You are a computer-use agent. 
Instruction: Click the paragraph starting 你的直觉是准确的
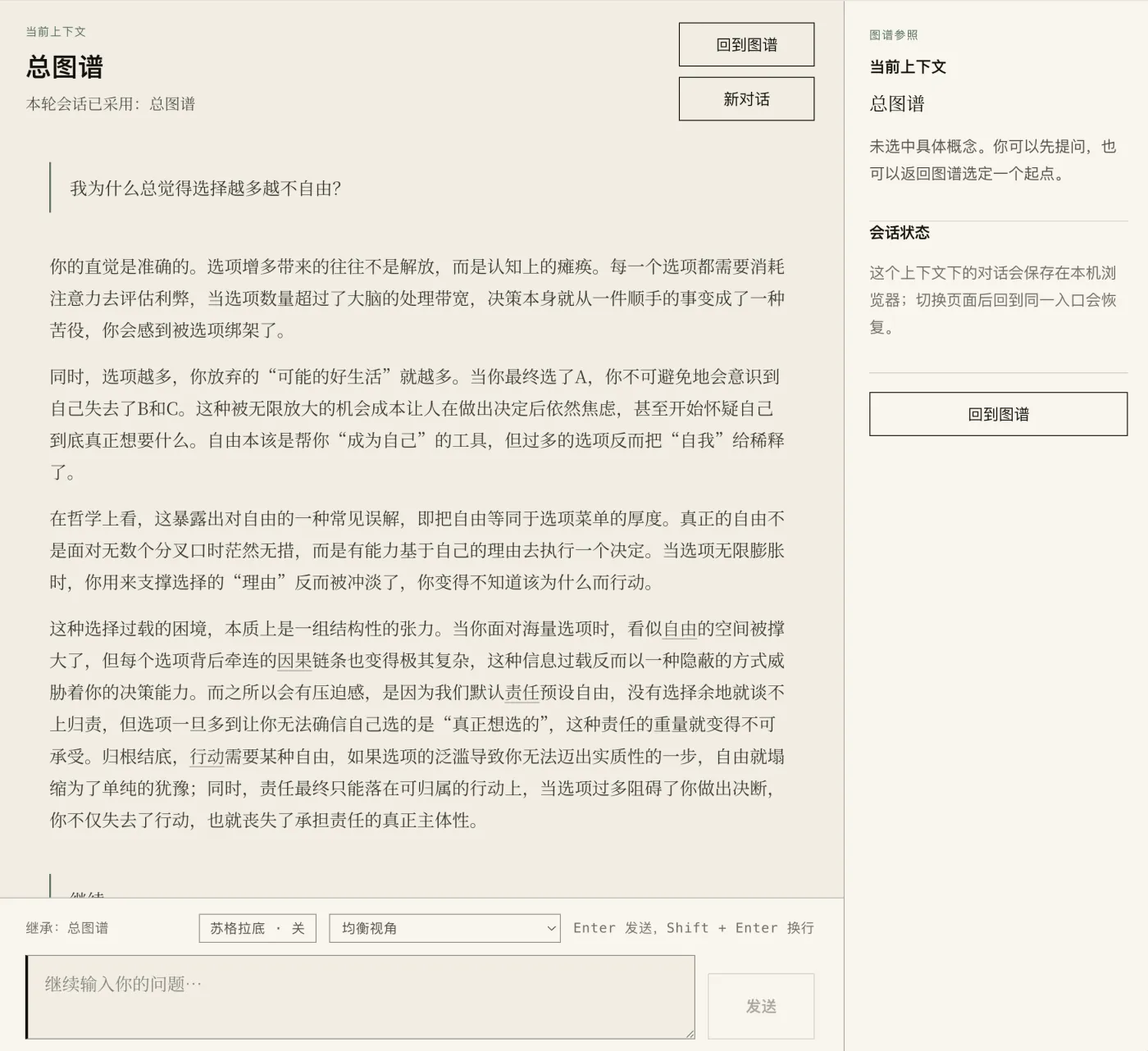click(417, 298)
